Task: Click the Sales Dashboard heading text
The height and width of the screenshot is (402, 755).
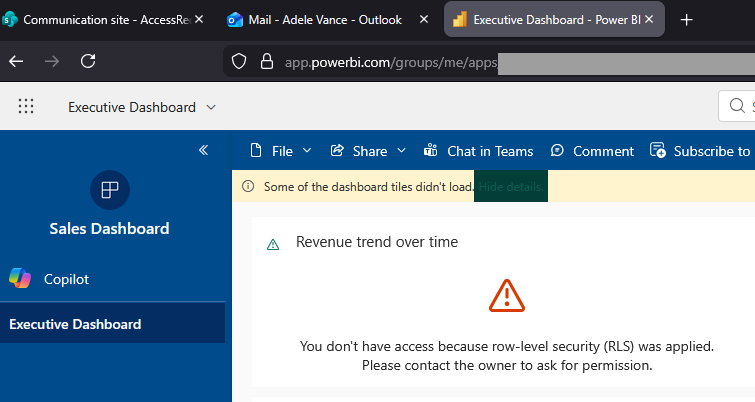Action: pos(109,228)
